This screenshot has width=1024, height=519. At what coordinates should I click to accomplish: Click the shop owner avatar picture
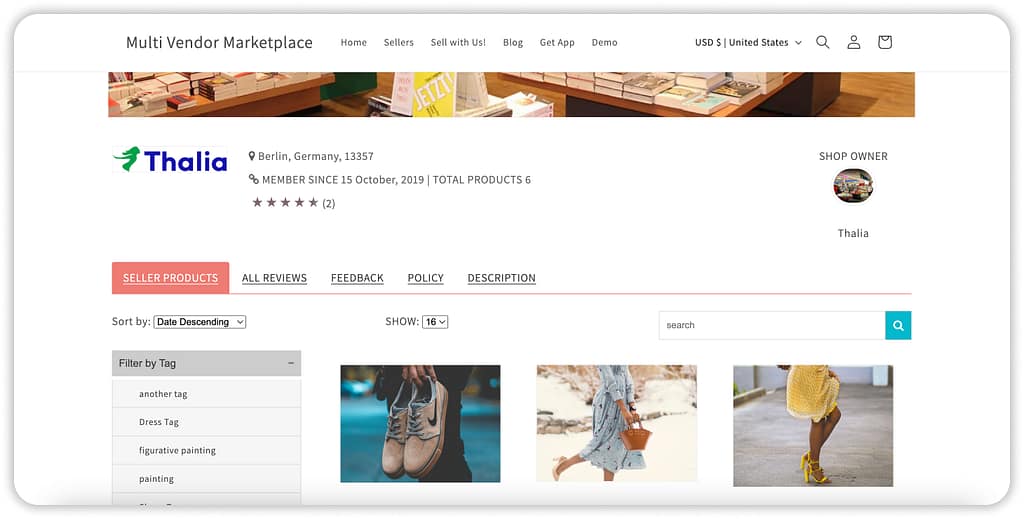(x=853, y=186)
